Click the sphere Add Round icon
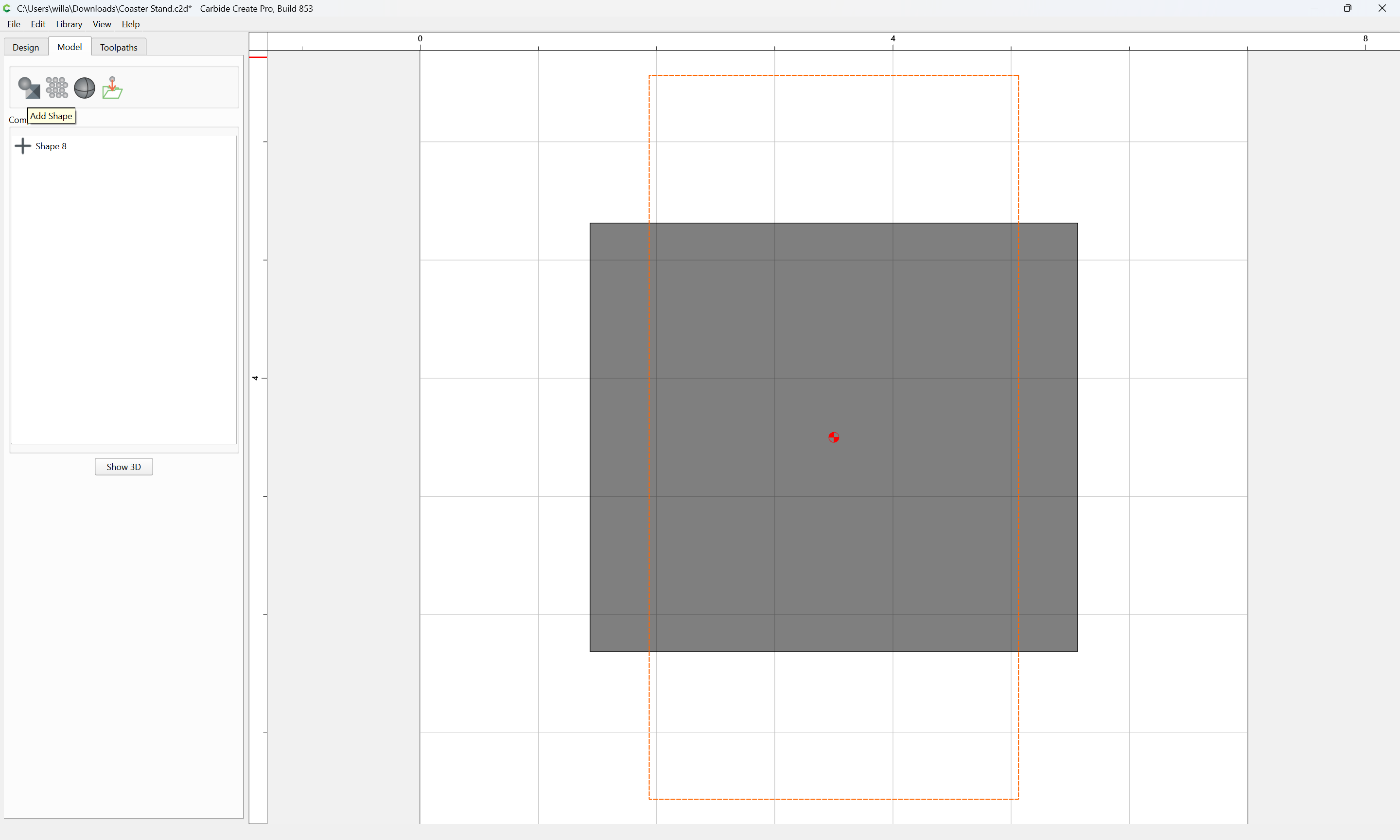This screenshot has width=1400, height=840. point(84,87)
